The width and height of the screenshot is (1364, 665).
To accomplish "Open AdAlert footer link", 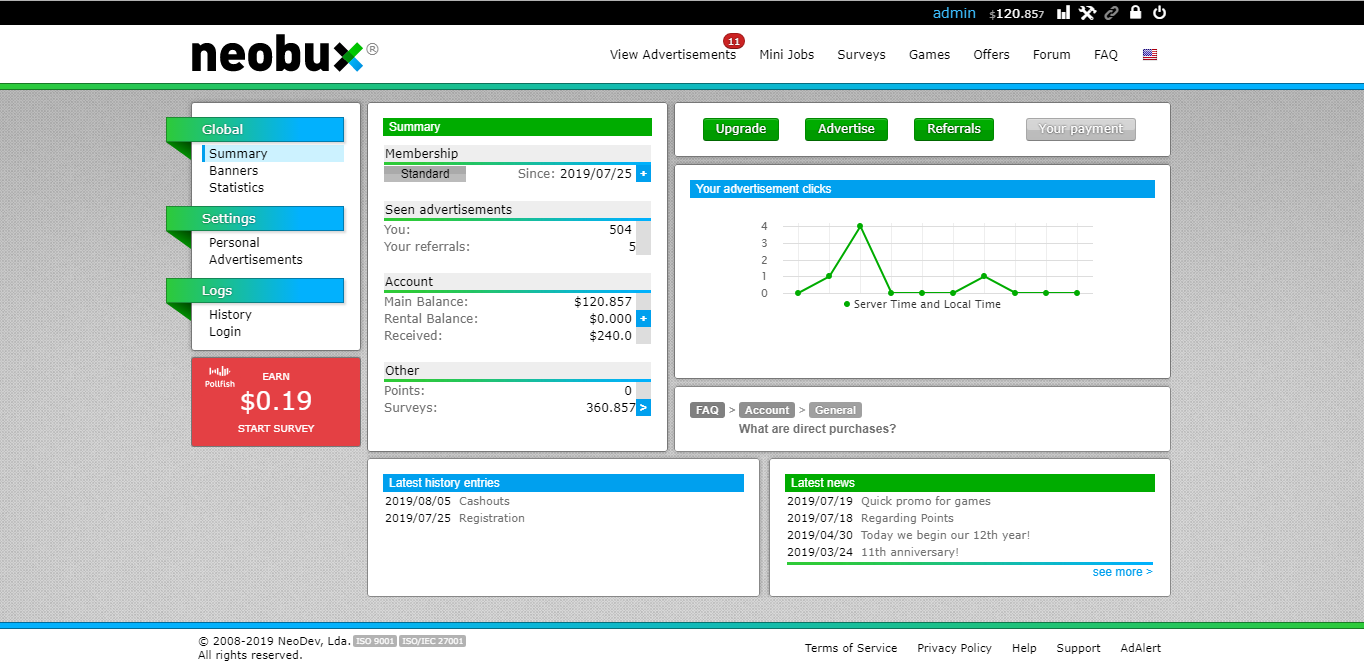I will pos(1141,648).
